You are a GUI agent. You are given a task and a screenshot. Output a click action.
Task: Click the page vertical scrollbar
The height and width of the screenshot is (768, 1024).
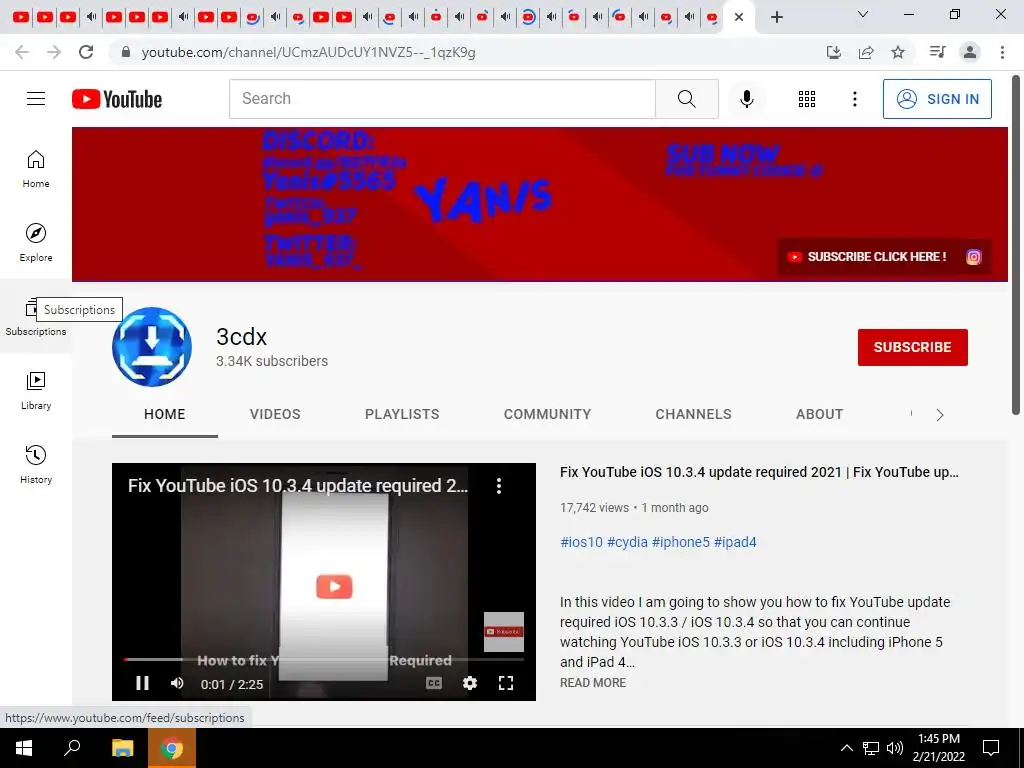coord(1016,245)
